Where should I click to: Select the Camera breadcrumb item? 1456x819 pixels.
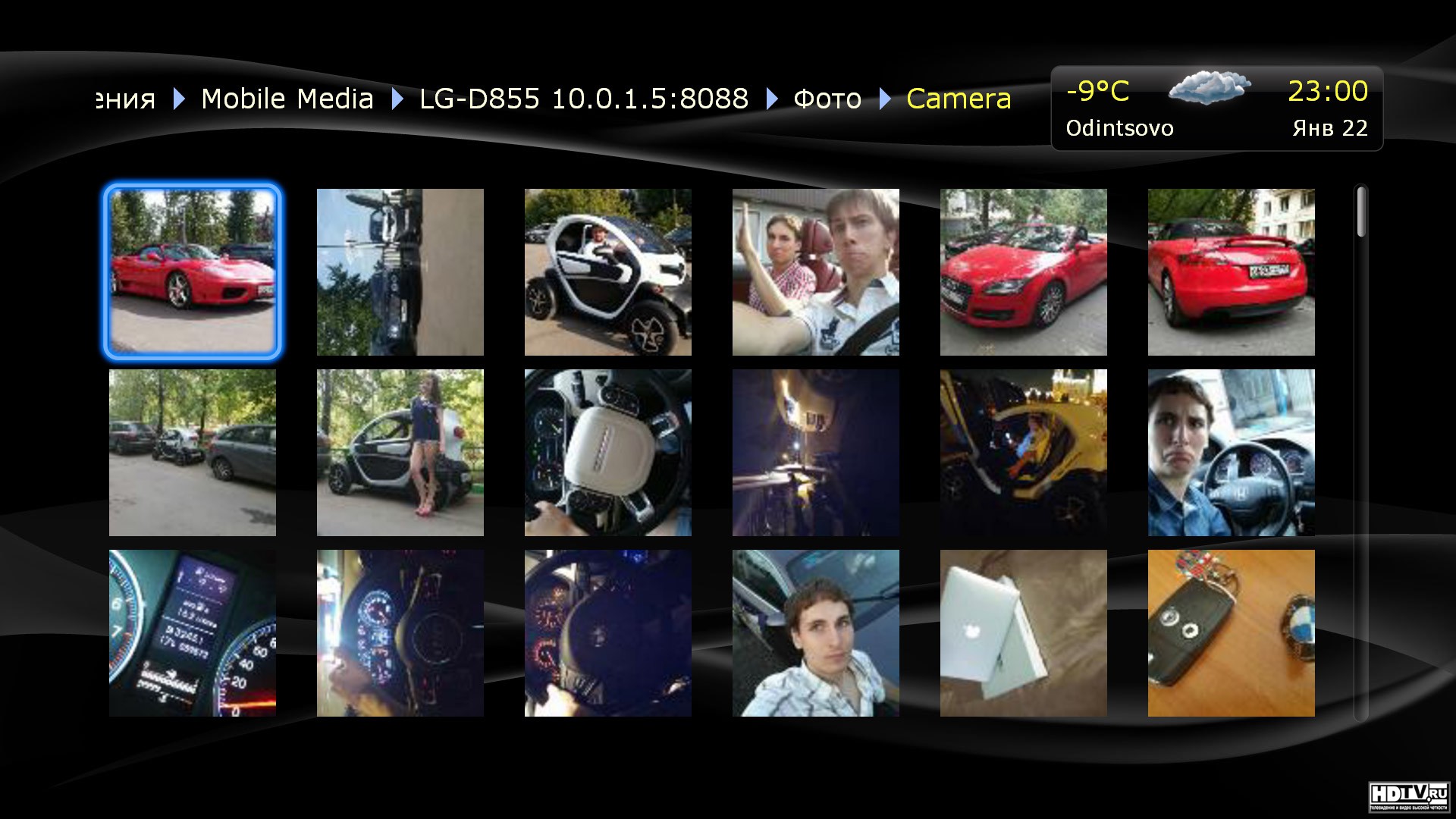959,99
